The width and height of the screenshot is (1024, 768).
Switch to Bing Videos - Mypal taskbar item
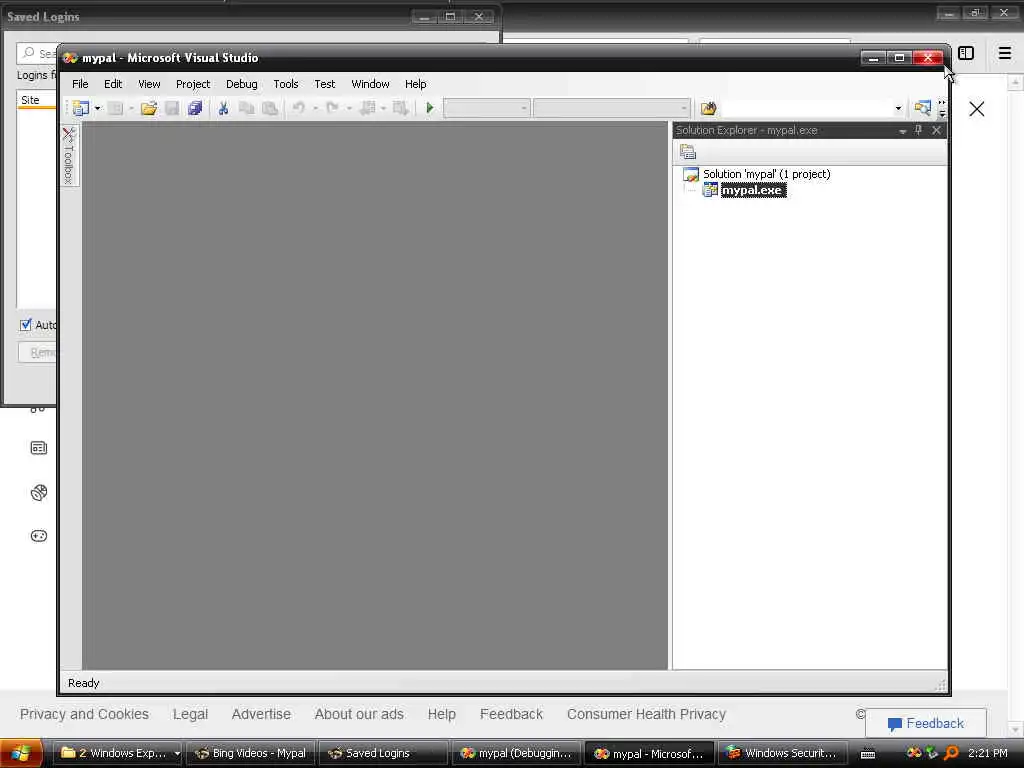coord(251,753)
